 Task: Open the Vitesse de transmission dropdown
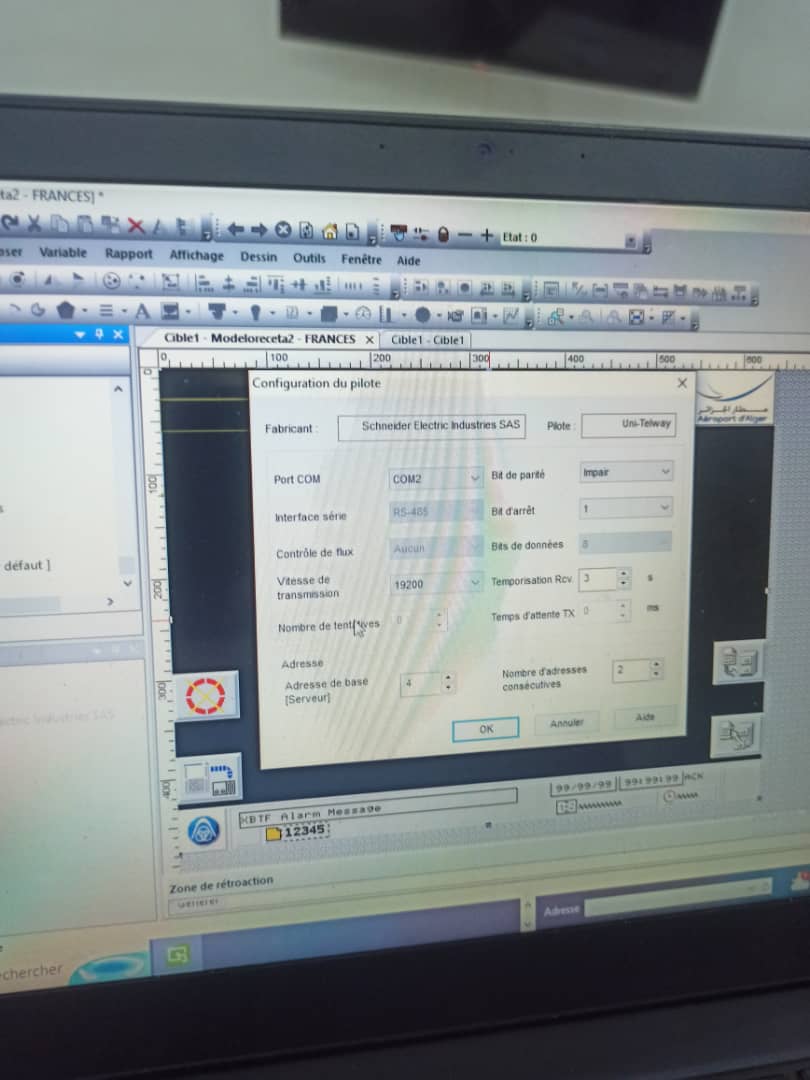(x=475, y=583)
